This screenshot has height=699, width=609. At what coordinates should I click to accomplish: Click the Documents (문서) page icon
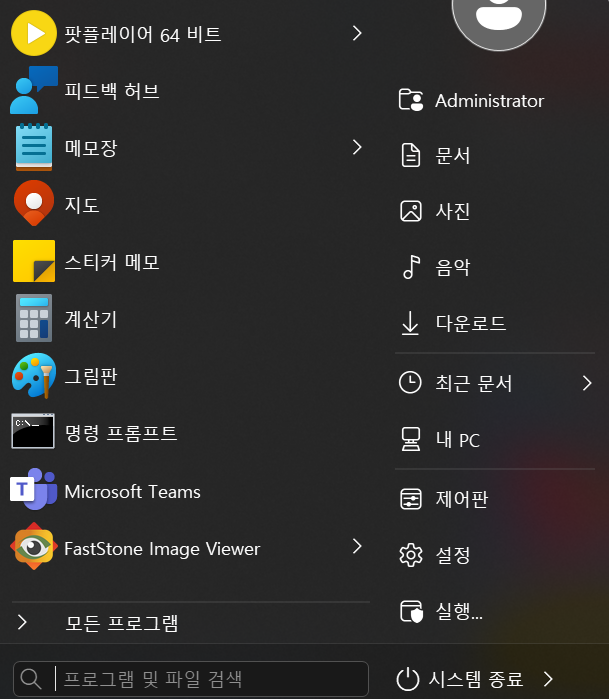click(x=411, y=155)
